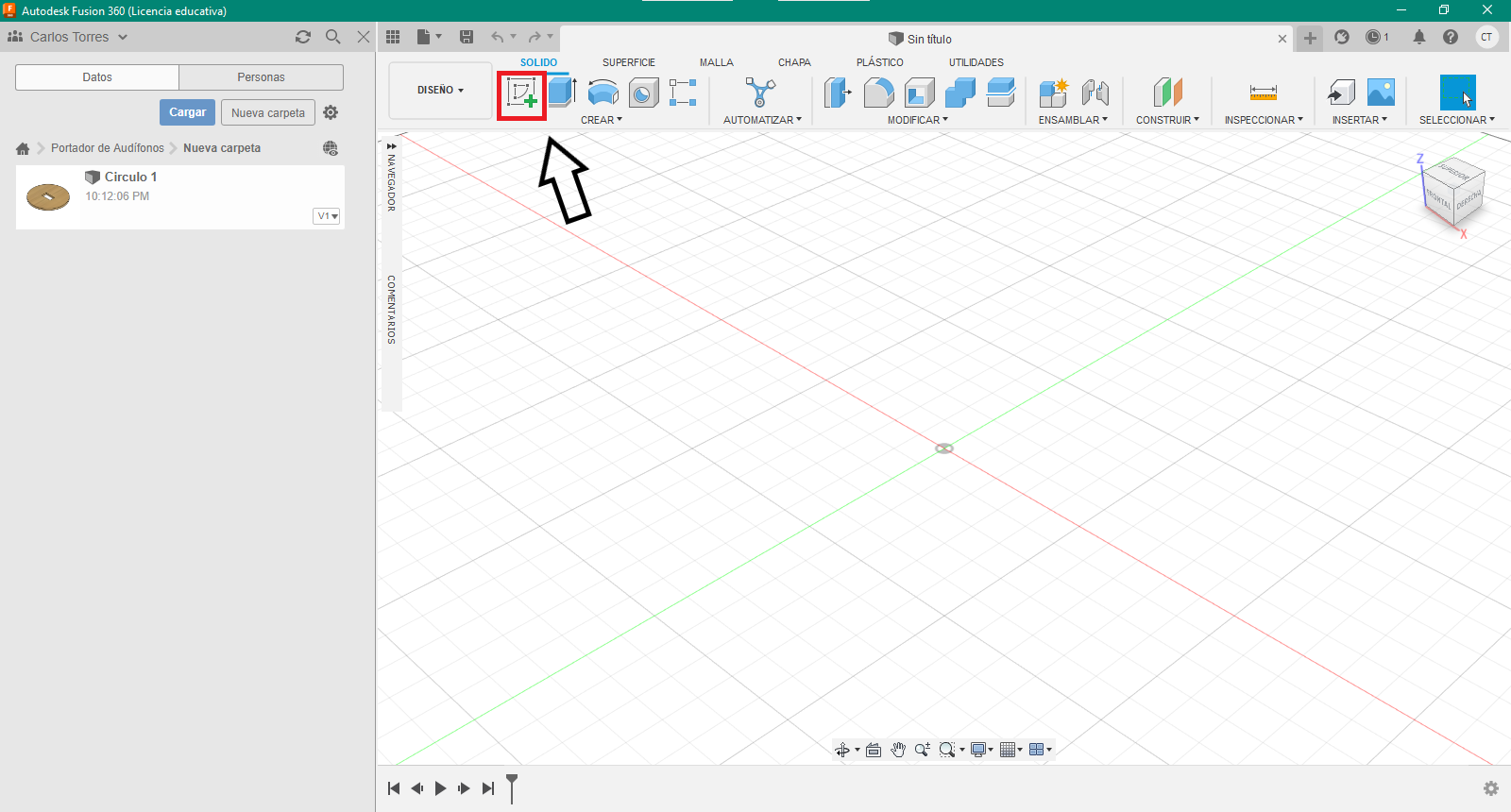Click the Offset Plane construct icon
This screenshot has height=812, width=1511.
[x=1168, y=93]
